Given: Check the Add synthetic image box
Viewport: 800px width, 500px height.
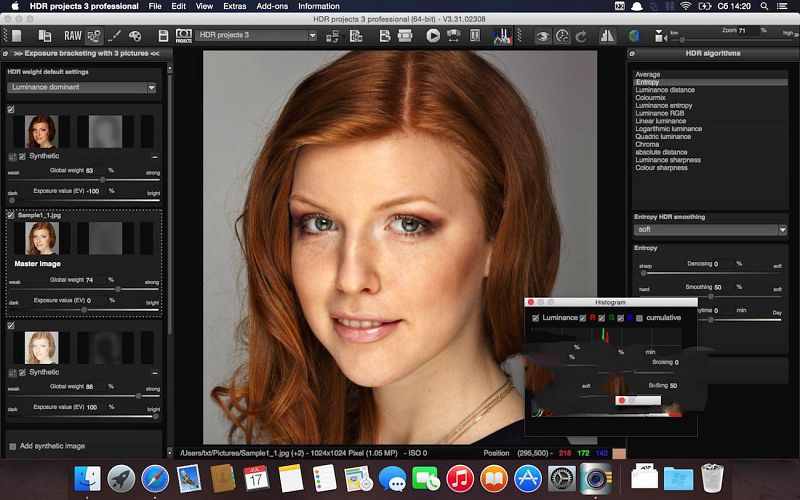Looking at the screenshot, I should pos(13,445).
